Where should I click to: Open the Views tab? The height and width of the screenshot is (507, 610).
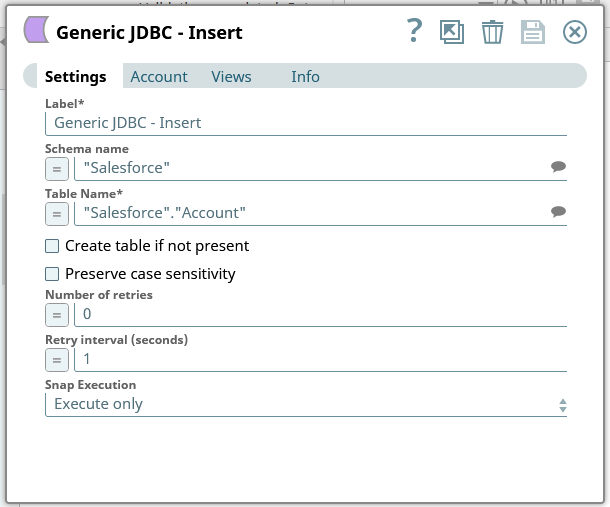231,77
